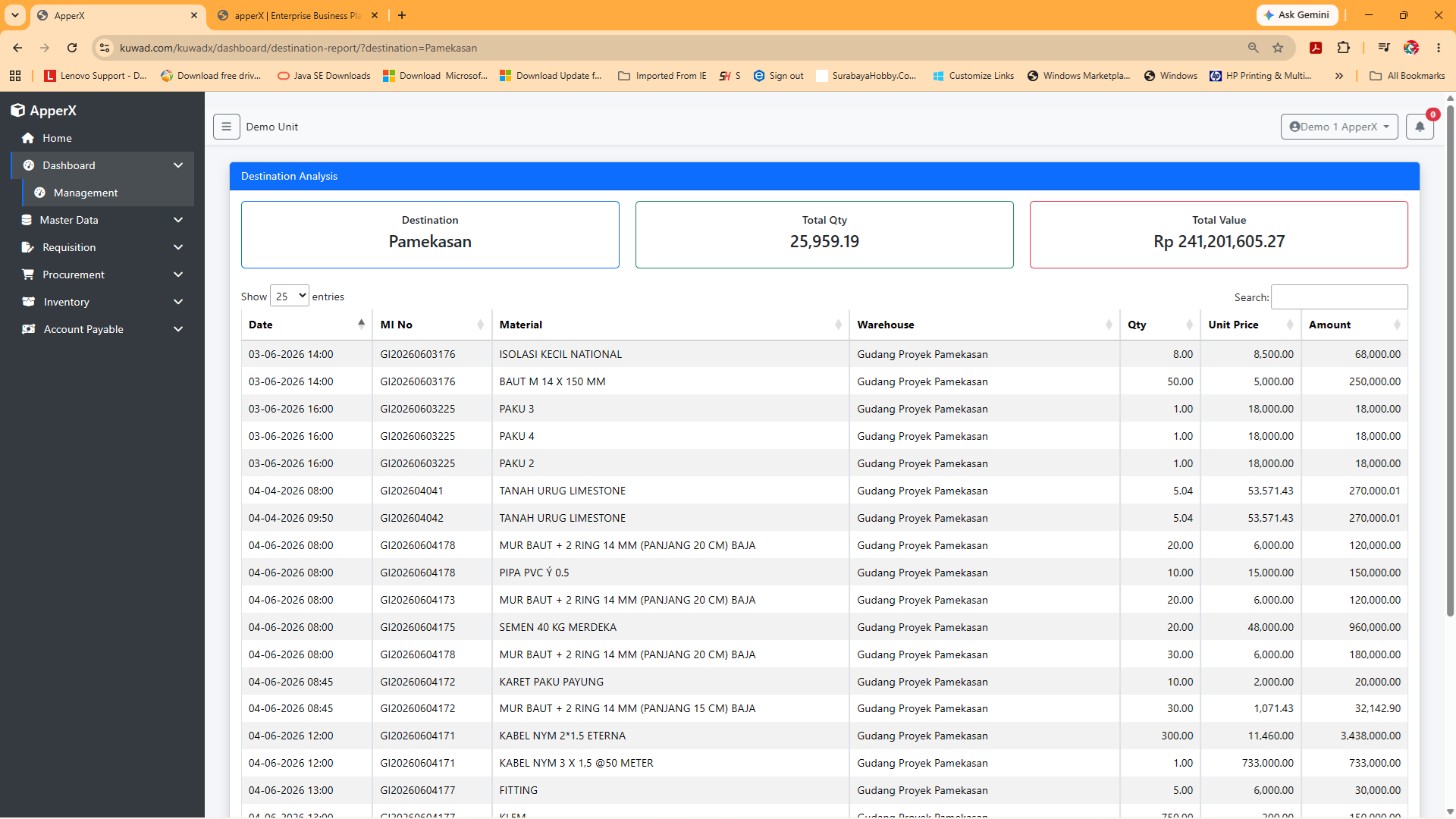Open Java SE Downloads bookmark
The height and width of the screenshot is (819, 1456).
click(x=324, y=76)
